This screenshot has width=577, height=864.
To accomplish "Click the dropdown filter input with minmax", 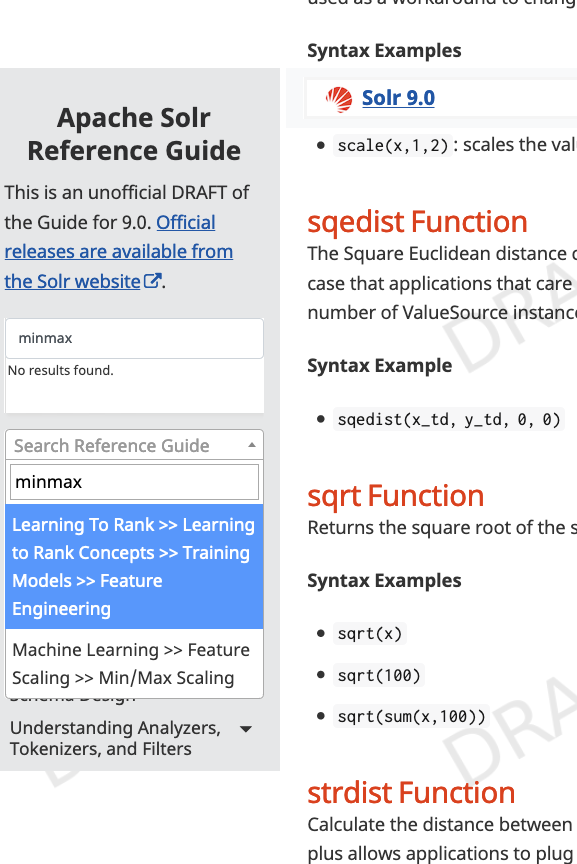I will coord(134,482).
